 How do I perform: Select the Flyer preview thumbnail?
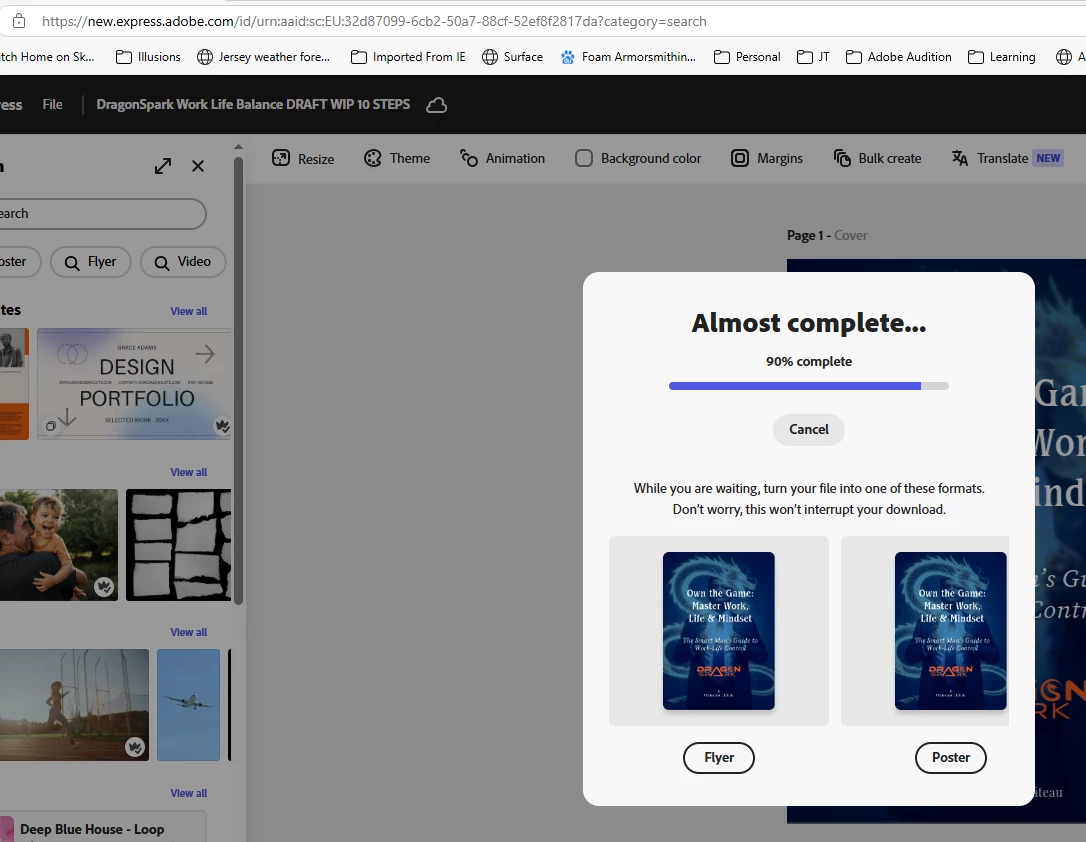pos(719,631)
